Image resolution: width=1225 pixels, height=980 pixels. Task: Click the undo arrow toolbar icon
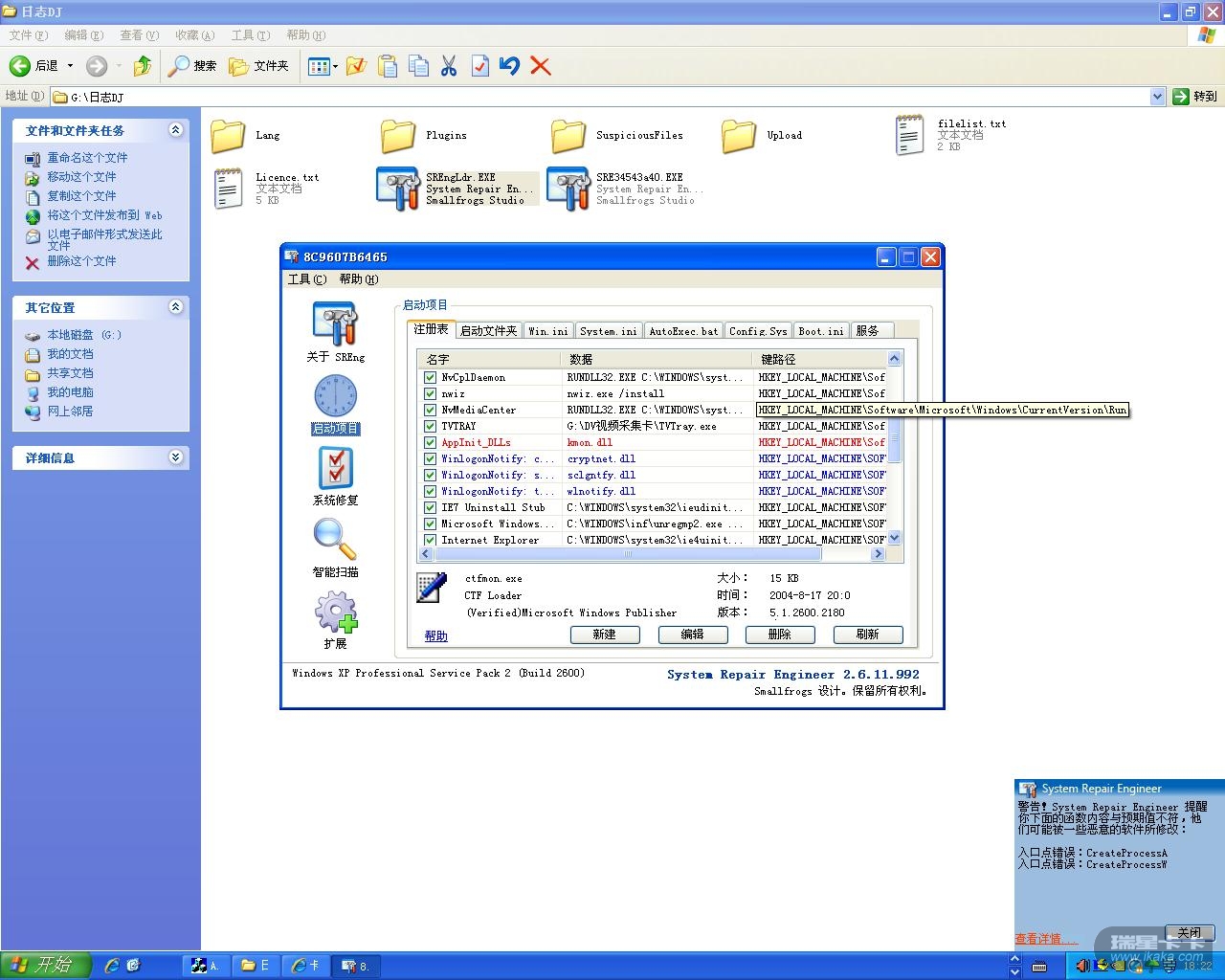tap(510, 66)
